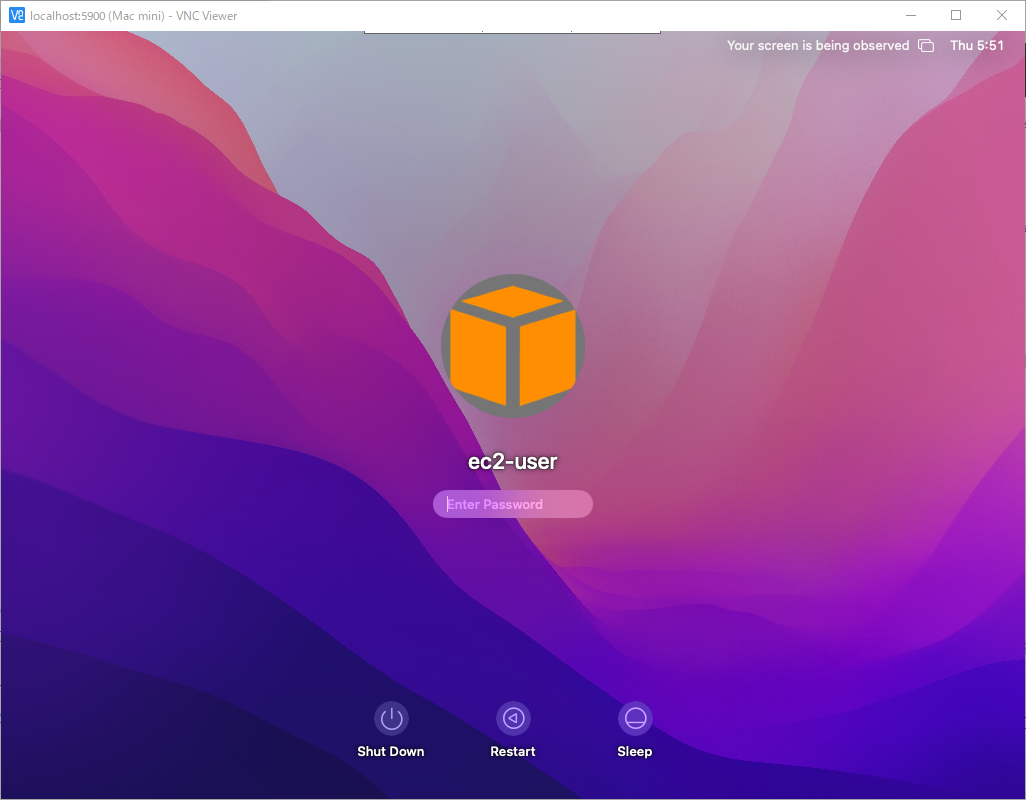Click 'Your screen is being observed' text
Screen dimensions: 1026x800
tap(817, 46)
